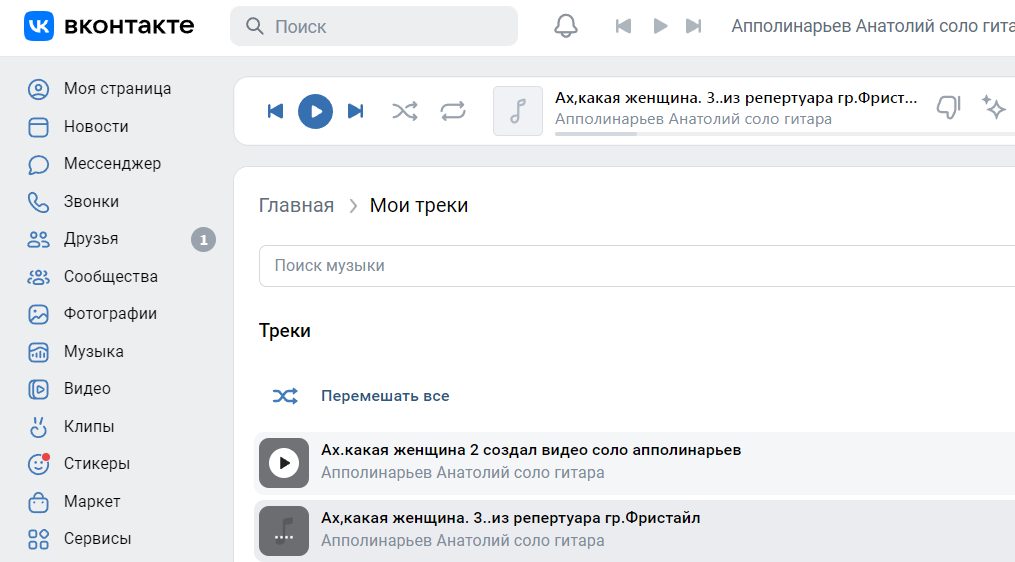Open Сообщества in sidebar
1015x562 pixels.
(111, 276)
